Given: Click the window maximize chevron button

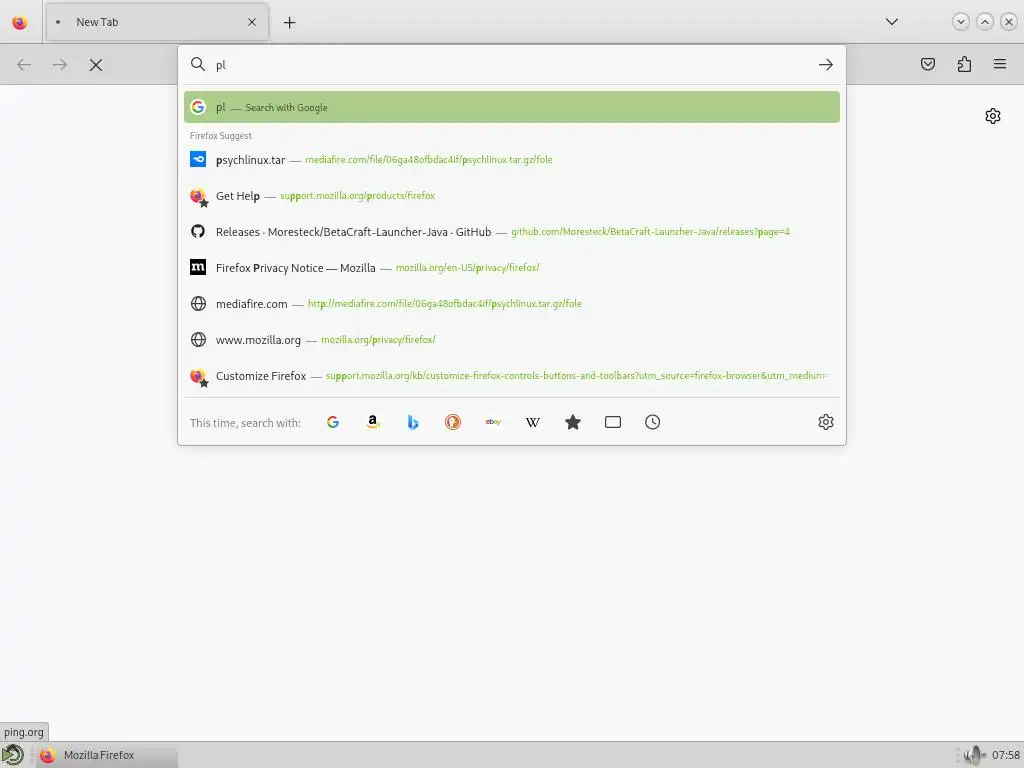Looking at the screenshot, I should (x=985, y=22).
